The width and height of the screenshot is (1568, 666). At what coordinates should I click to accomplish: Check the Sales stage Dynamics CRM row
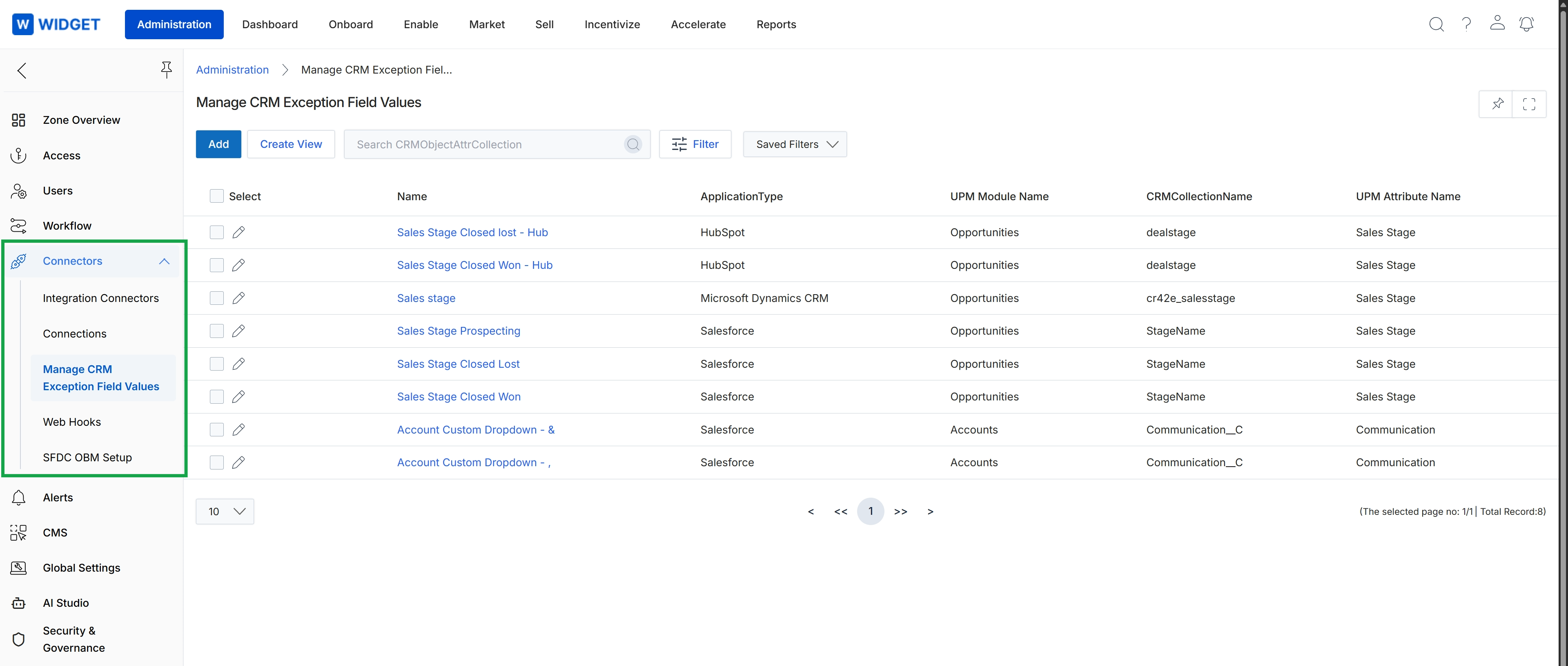(217, 298)
